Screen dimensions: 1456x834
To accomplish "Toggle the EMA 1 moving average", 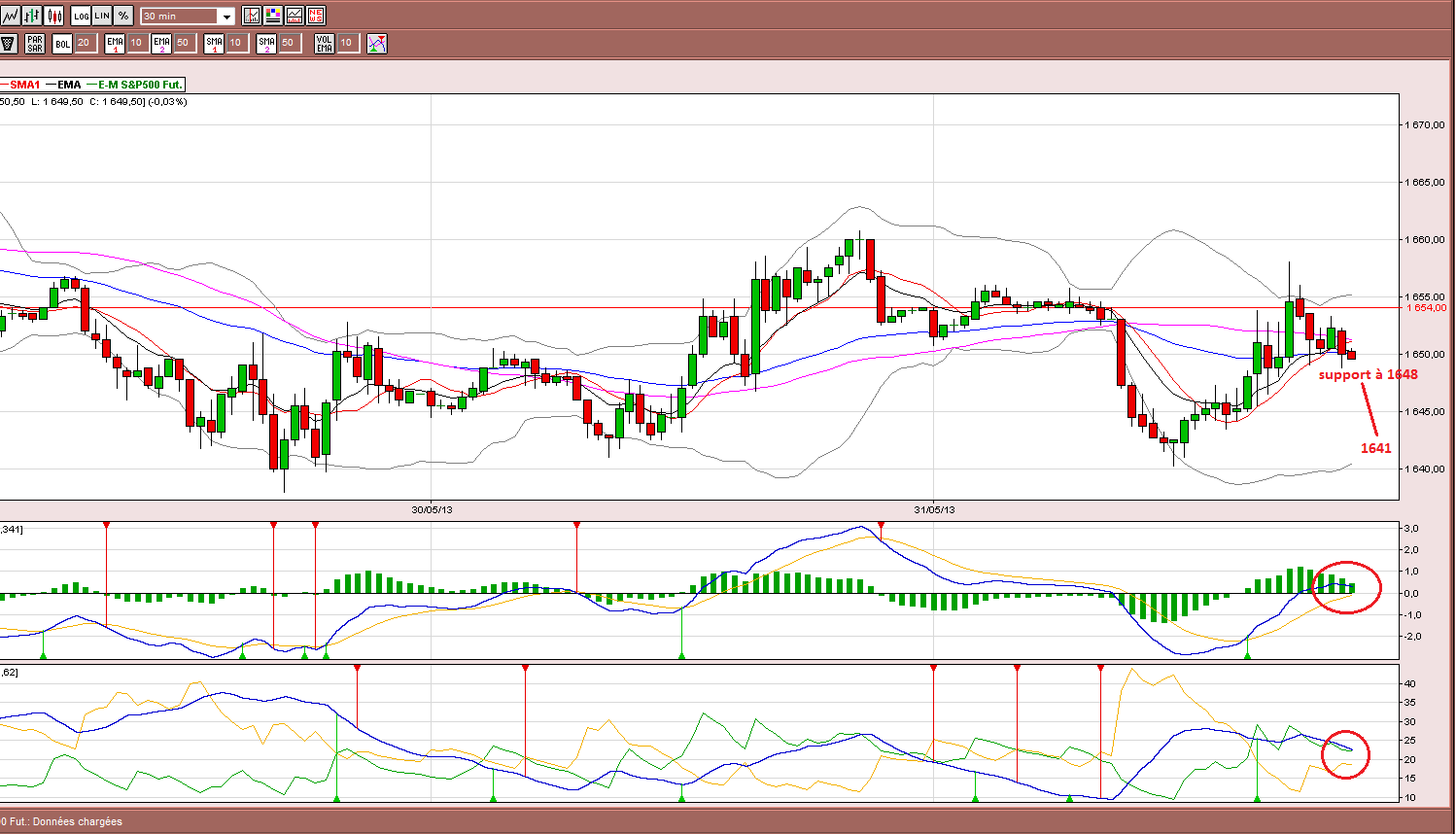I will pyautogui.click(x=115, y=43).
